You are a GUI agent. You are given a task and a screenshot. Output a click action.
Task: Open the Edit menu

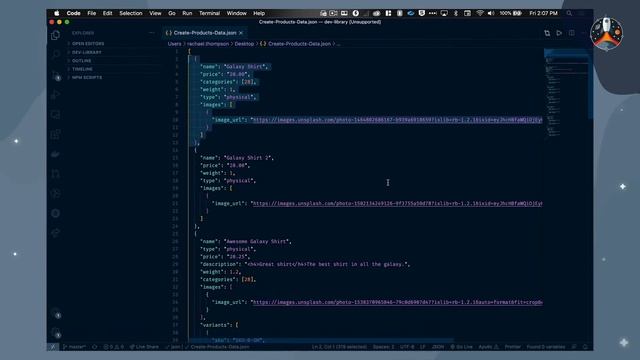click(x=107, y=13)
